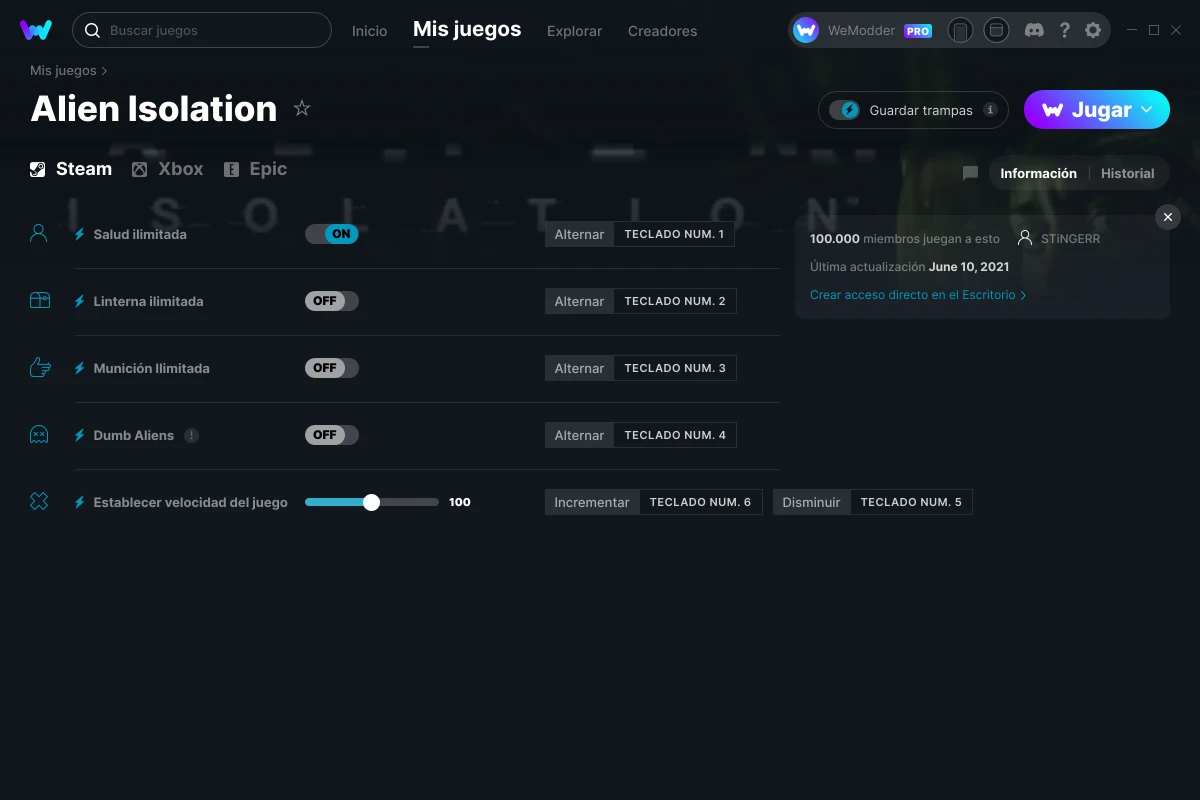Enable the Linterna ilimitada toggle
This screenshot has height=800, width=1200.
tap(331, 301)
